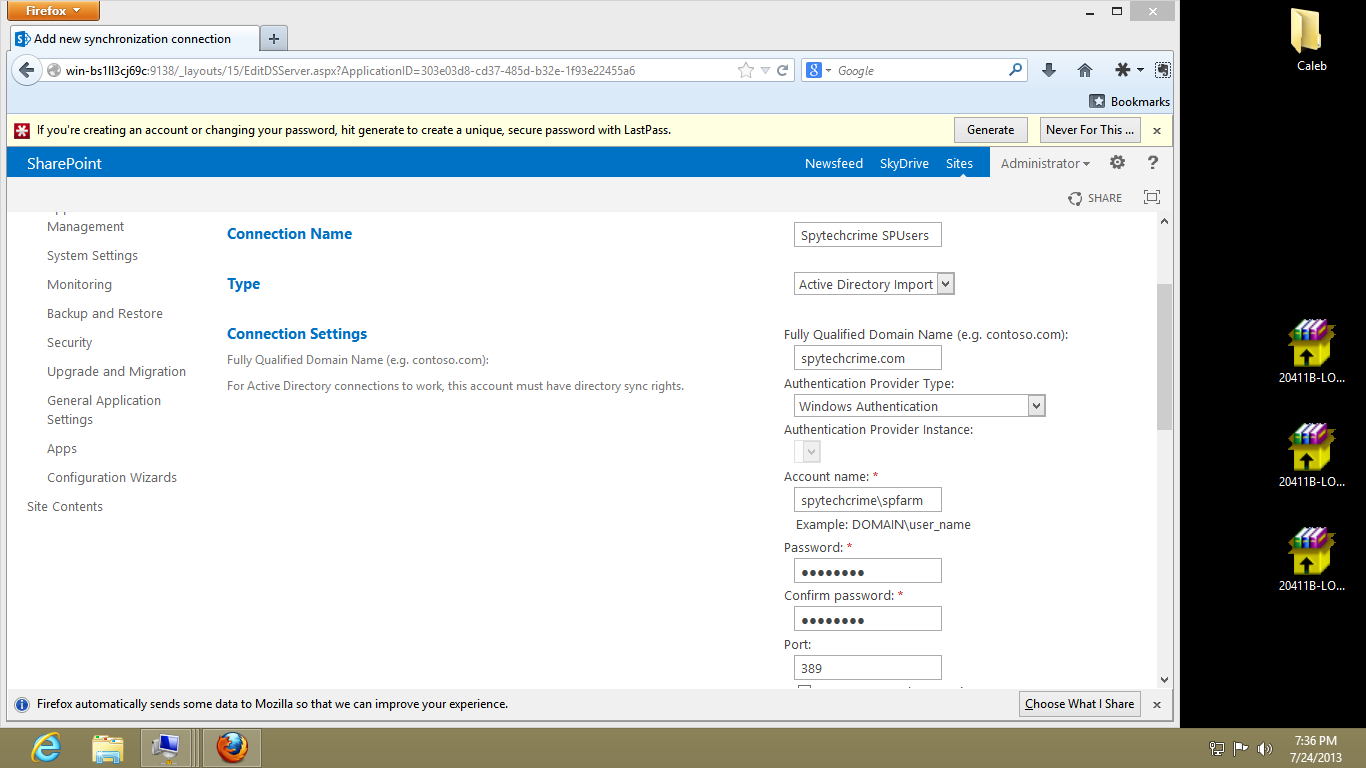
Task: Open Monitoring in the sidebar
Action: (79, 285)
